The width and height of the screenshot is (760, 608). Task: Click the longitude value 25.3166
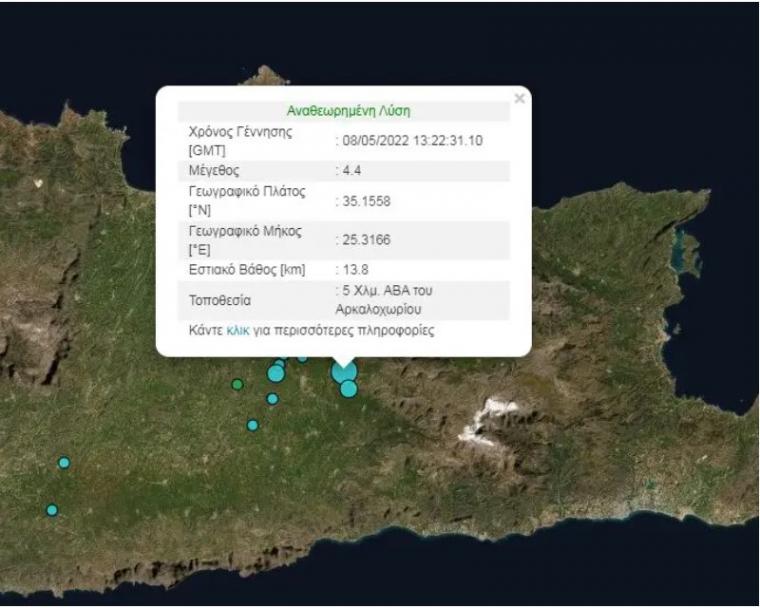point(365,240)
